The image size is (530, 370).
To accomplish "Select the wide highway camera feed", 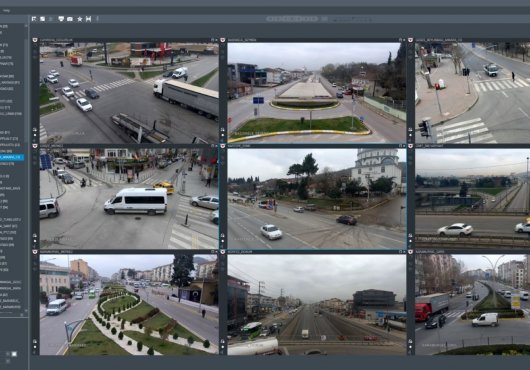I will pyautogui.click(x=317, y=305).
